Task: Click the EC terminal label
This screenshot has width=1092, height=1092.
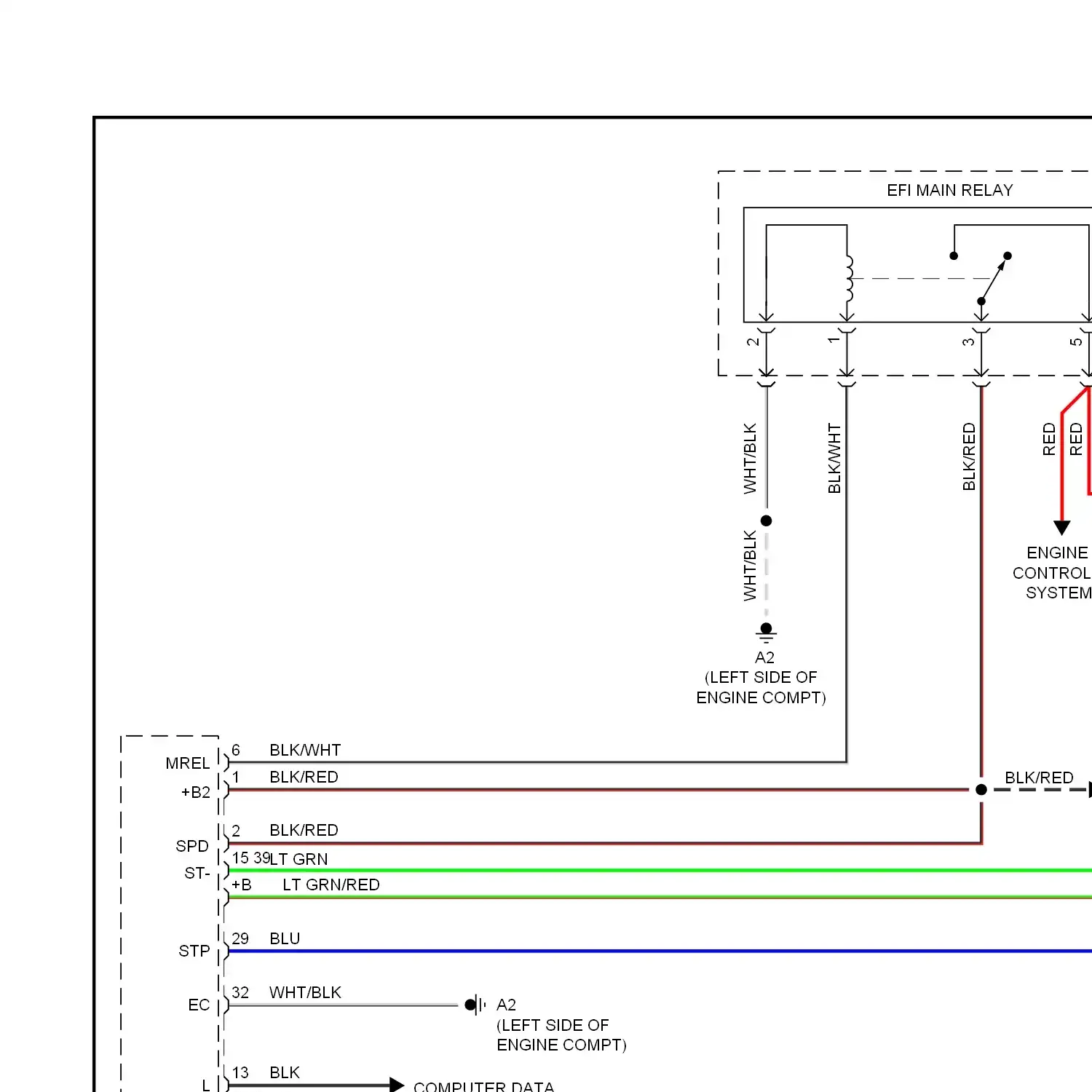Action: 199,1005
